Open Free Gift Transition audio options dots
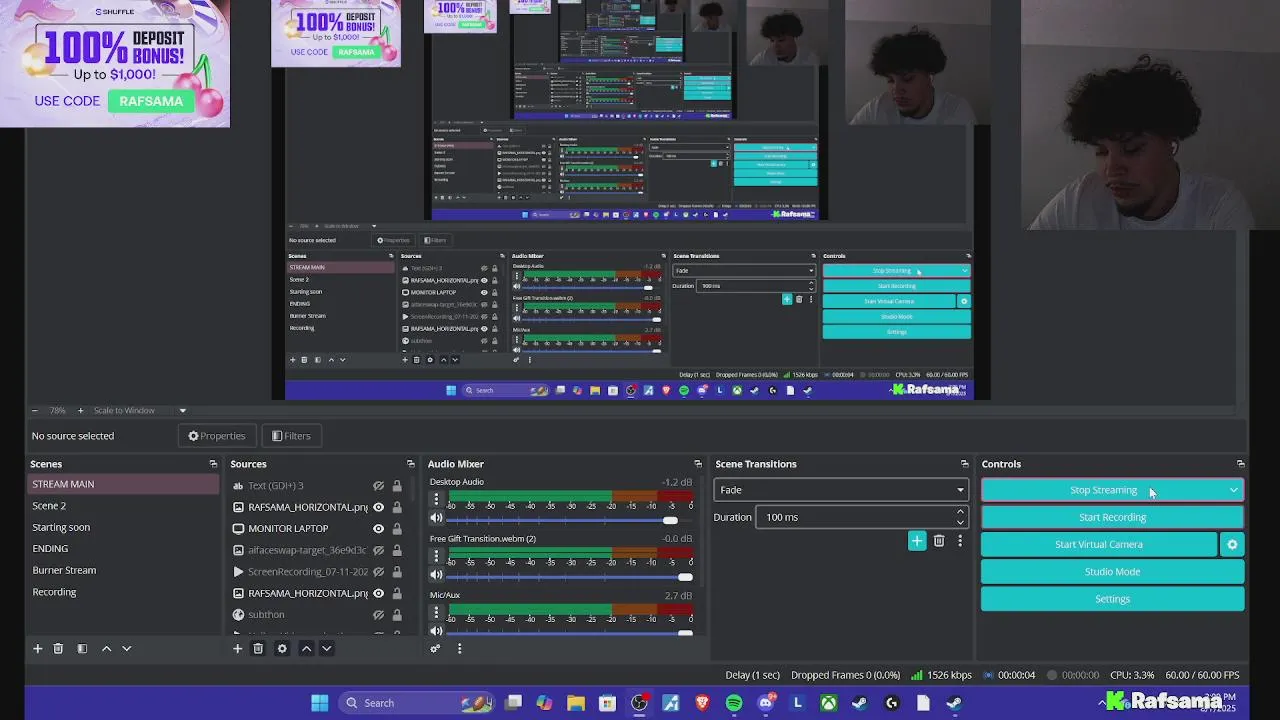Screen dimensions: 1280x720 pos(436,556)
